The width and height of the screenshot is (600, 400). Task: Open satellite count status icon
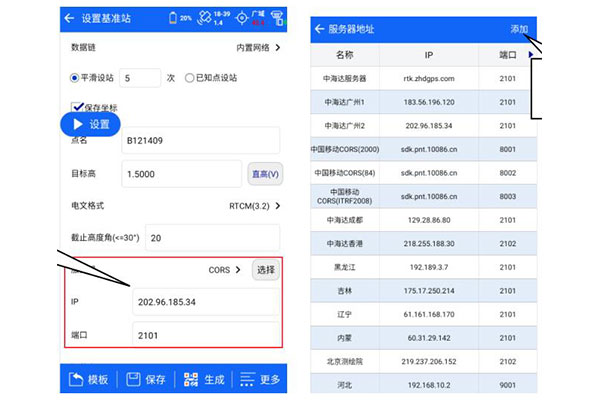pyautogui.click(x=206, y=18)
